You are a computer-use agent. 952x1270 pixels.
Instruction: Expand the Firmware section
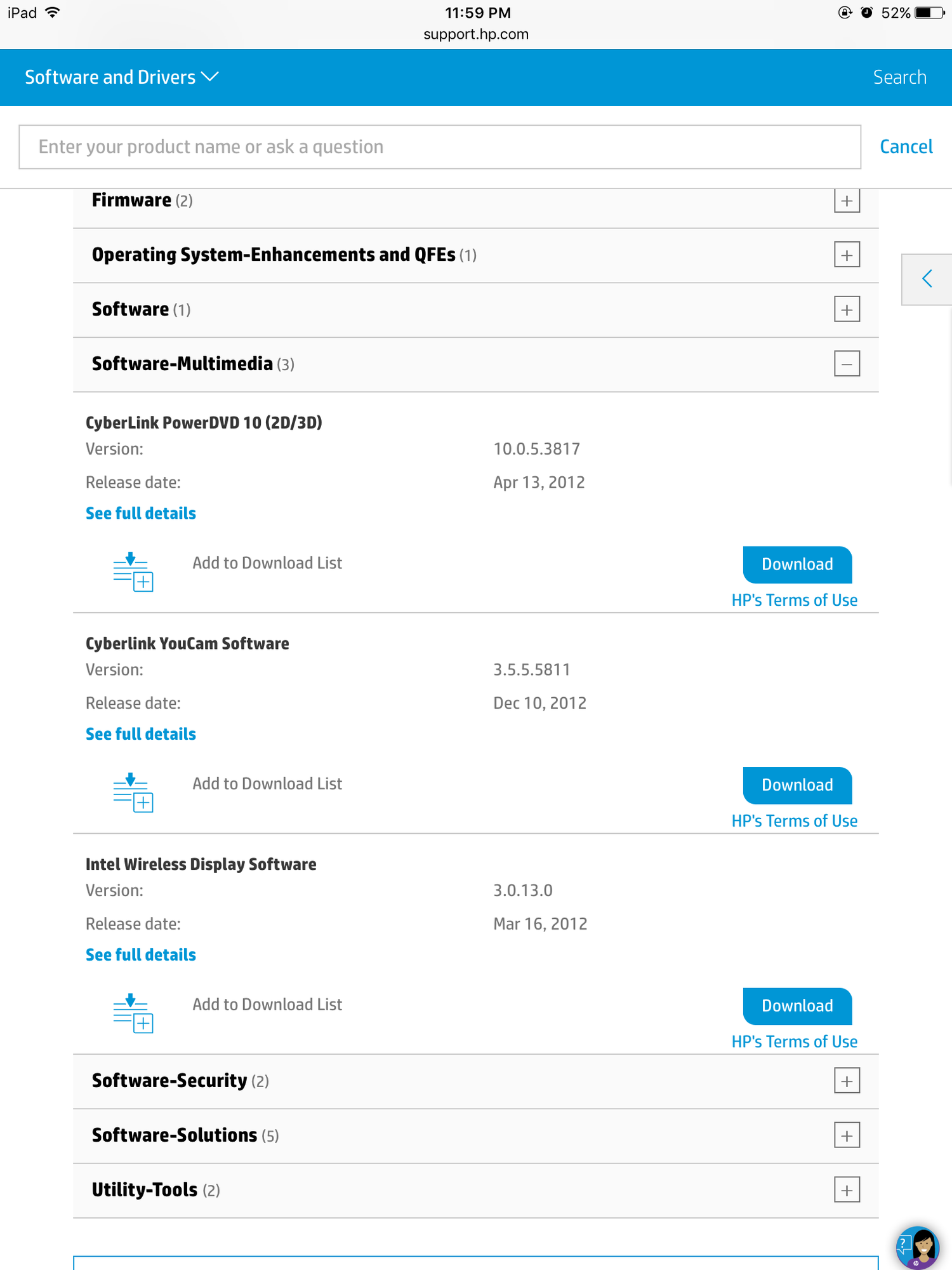coord(846,201)
